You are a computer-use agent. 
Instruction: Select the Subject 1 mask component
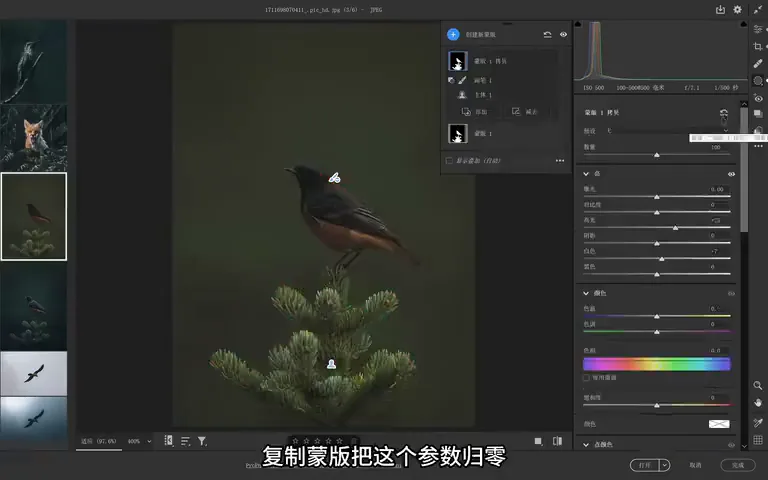(482, 95)
